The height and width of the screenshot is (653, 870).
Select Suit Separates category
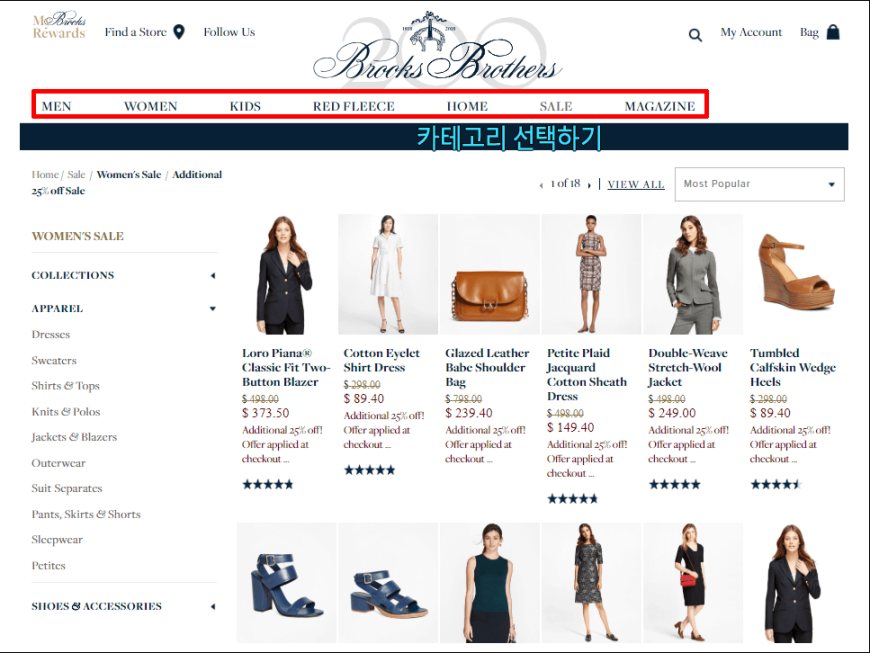pos(67,489)
